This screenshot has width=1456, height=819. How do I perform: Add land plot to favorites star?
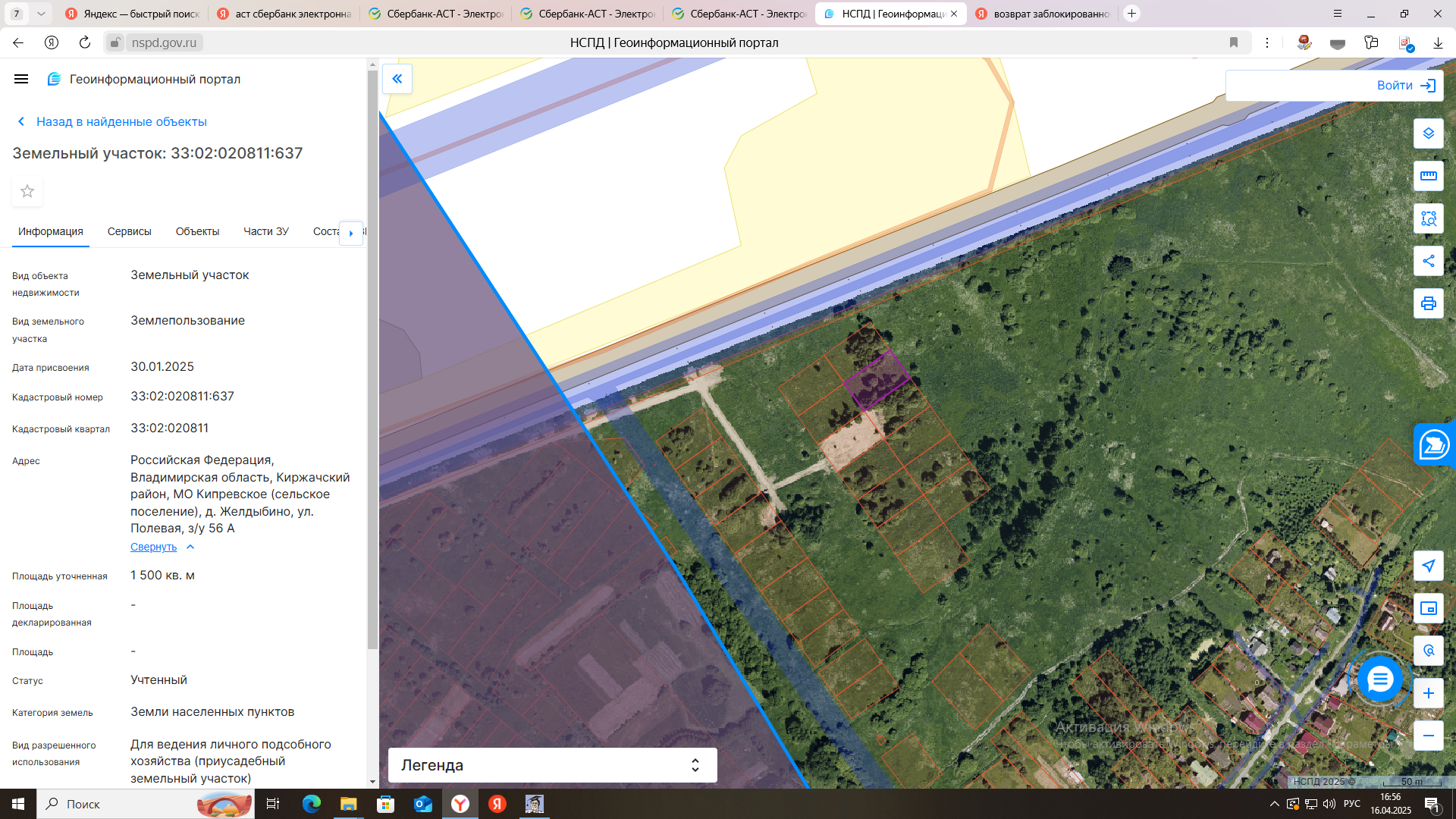pyautogui.click(x=27, y=191)
